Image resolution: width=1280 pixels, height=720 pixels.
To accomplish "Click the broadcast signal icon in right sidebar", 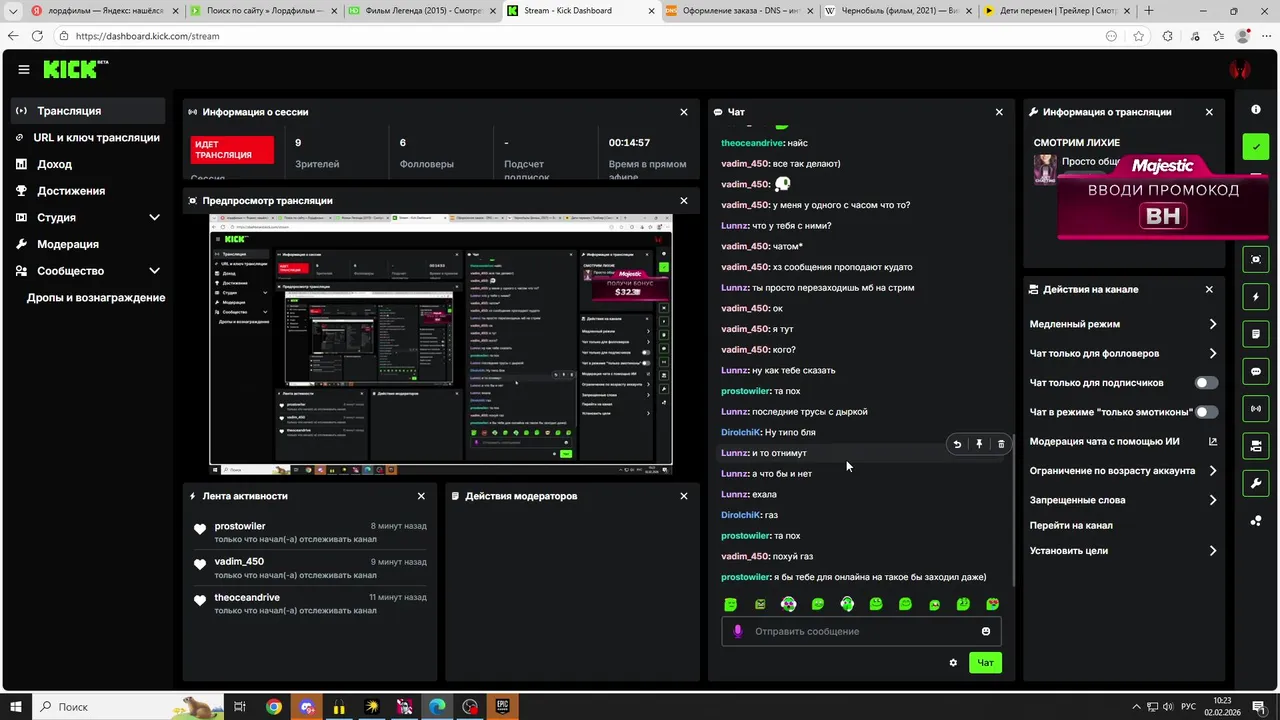I will pos(1256,408).
